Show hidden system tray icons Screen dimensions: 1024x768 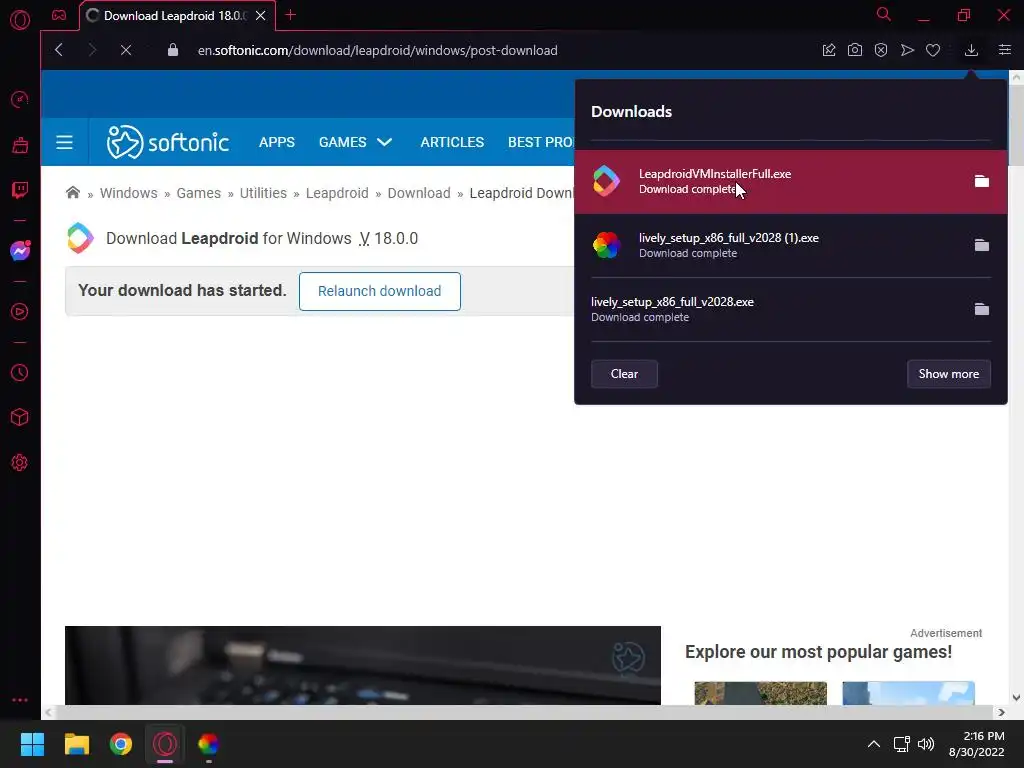(873, 744)
